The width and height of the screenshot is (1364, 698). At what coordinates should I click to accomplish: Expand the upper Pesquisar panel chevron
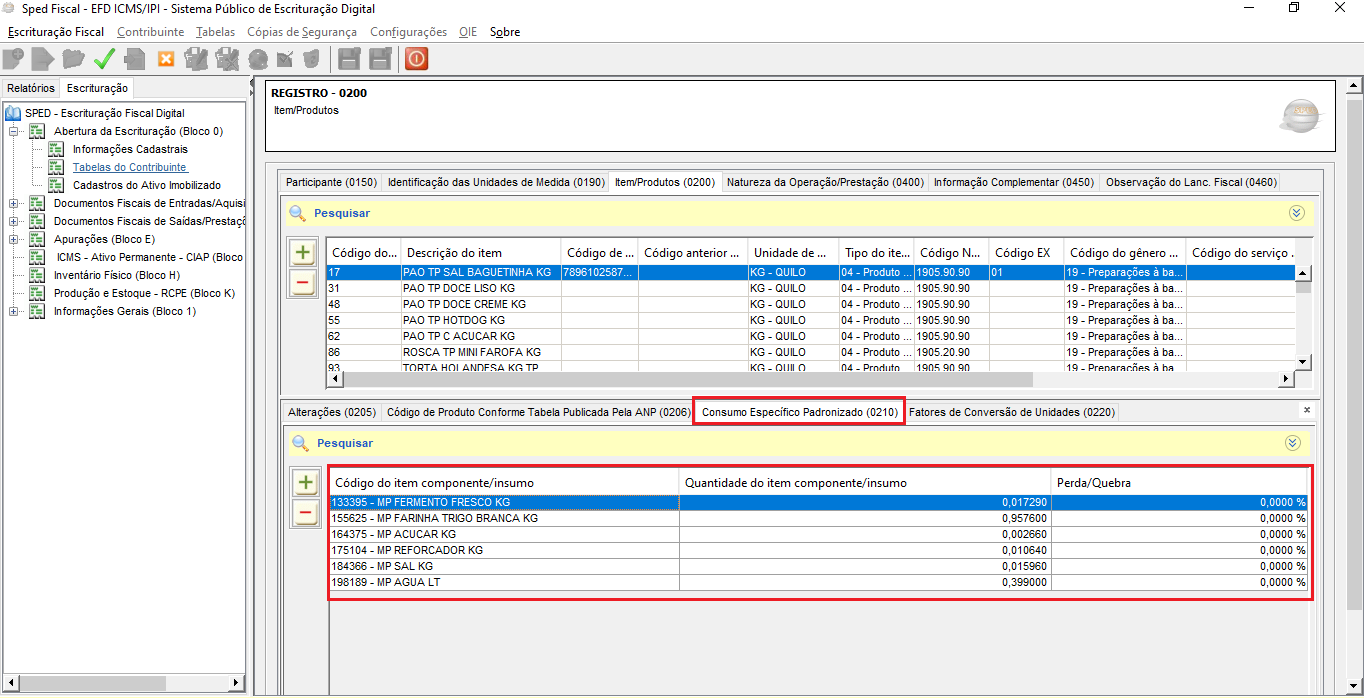click(x=1297, y=213)
